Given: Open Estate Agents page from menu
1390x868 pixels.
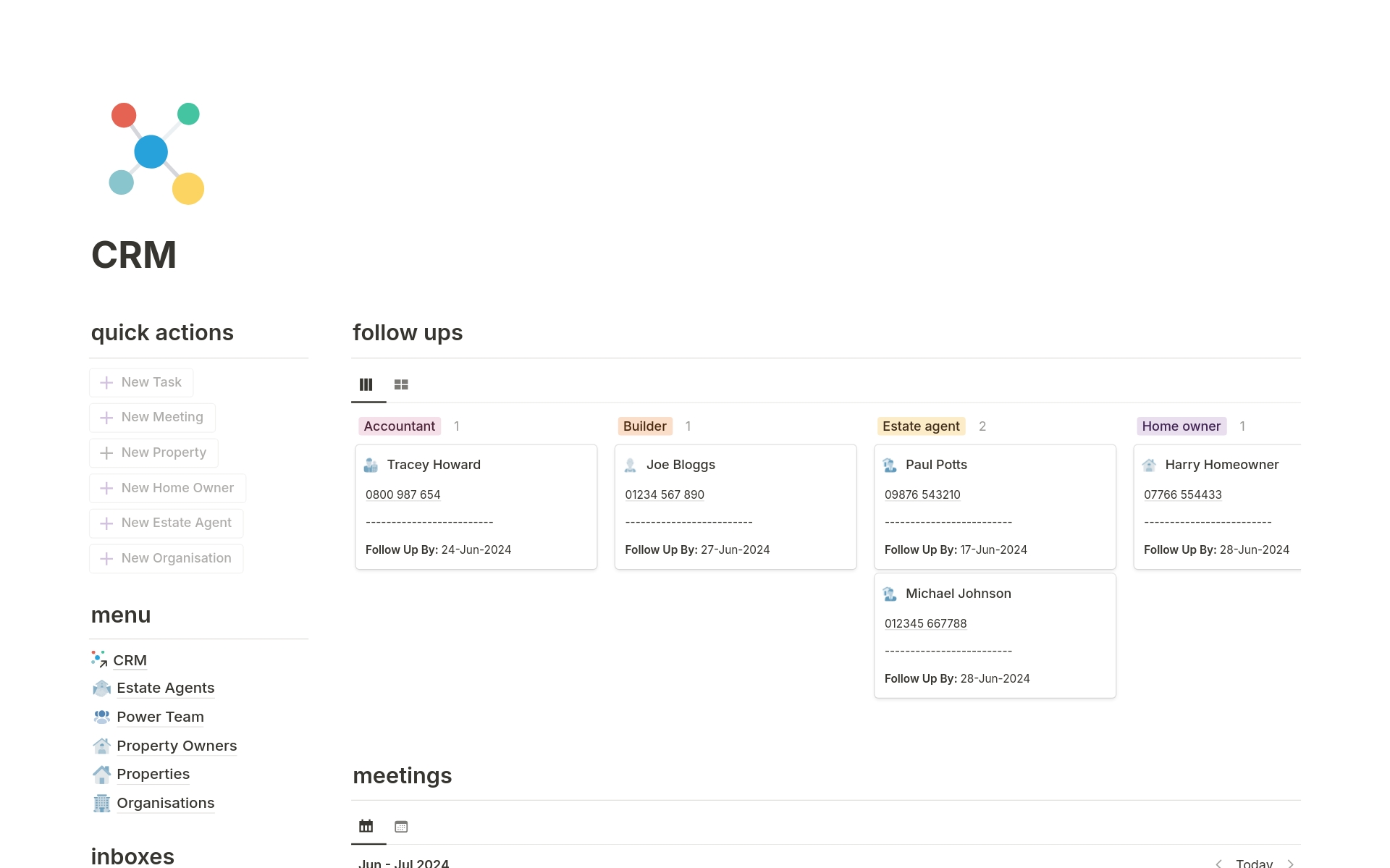Looking at the screenshot, I should pyautogui.click(x=165, y=688).
